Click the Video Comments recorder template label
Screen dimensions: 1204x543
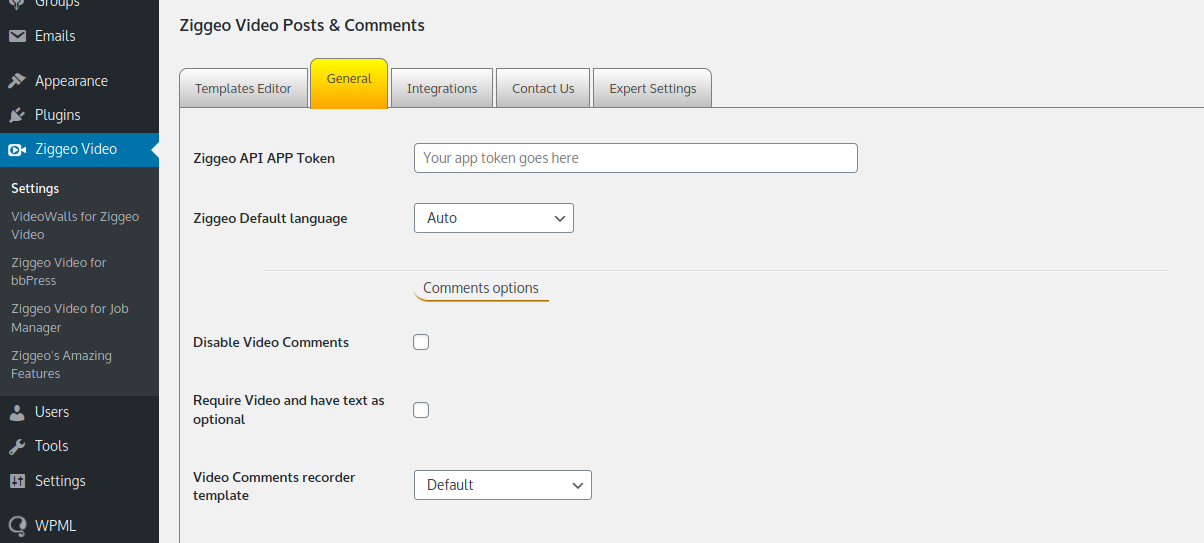coord(274,486)
